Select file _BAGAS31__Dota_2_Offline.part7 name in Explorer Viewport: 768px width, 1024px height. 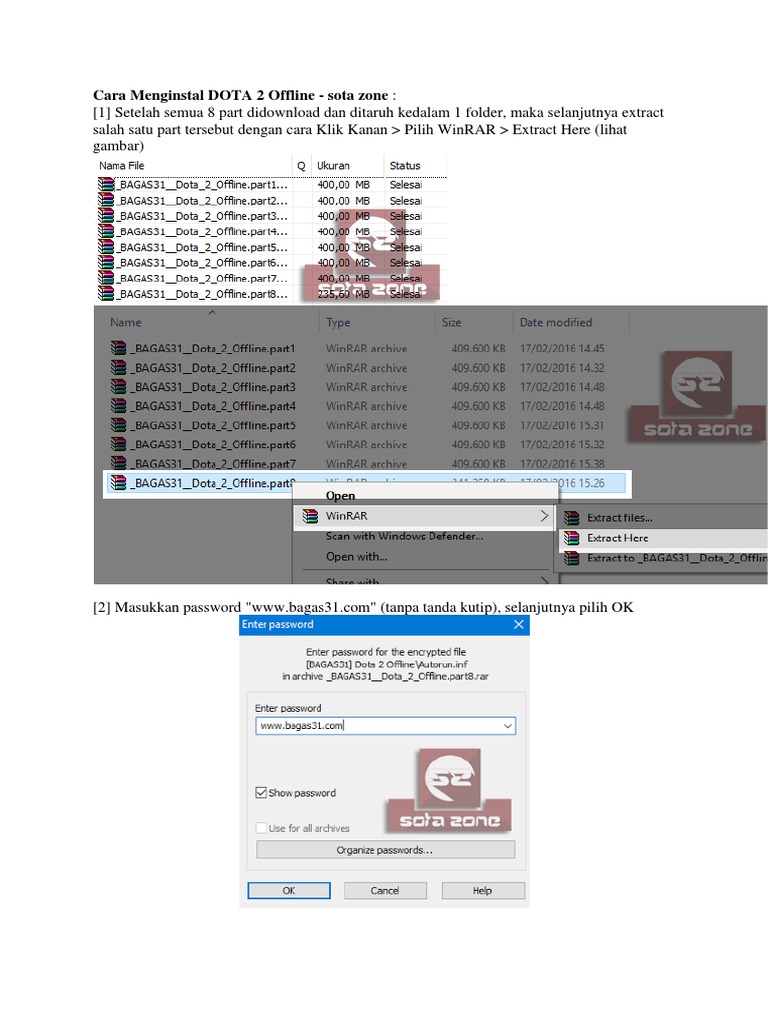[x=213, y=464]
